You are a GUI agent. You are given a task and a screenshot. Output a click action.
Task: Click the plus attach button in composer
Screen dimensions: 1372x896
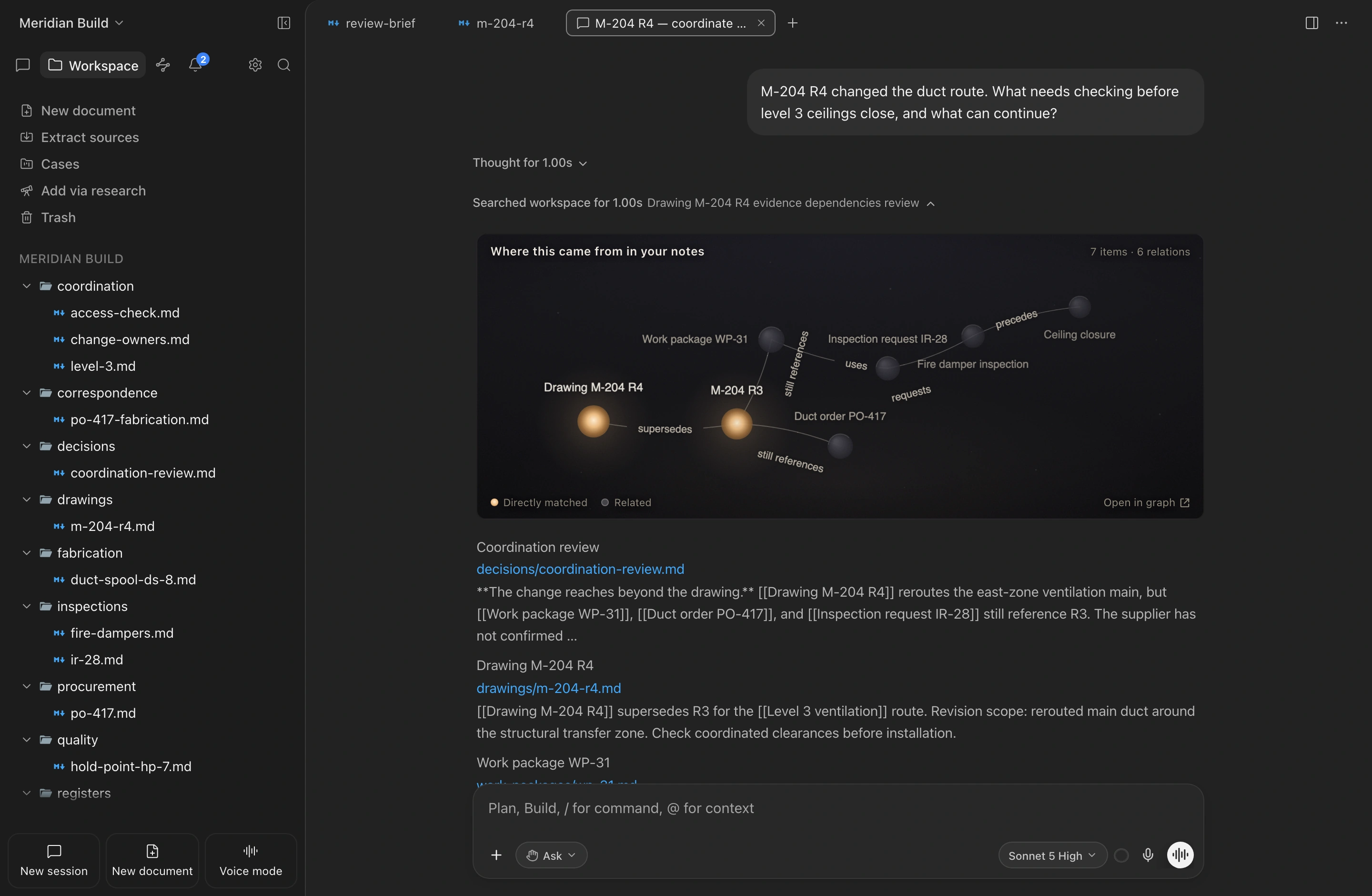[x=496, y=855]
